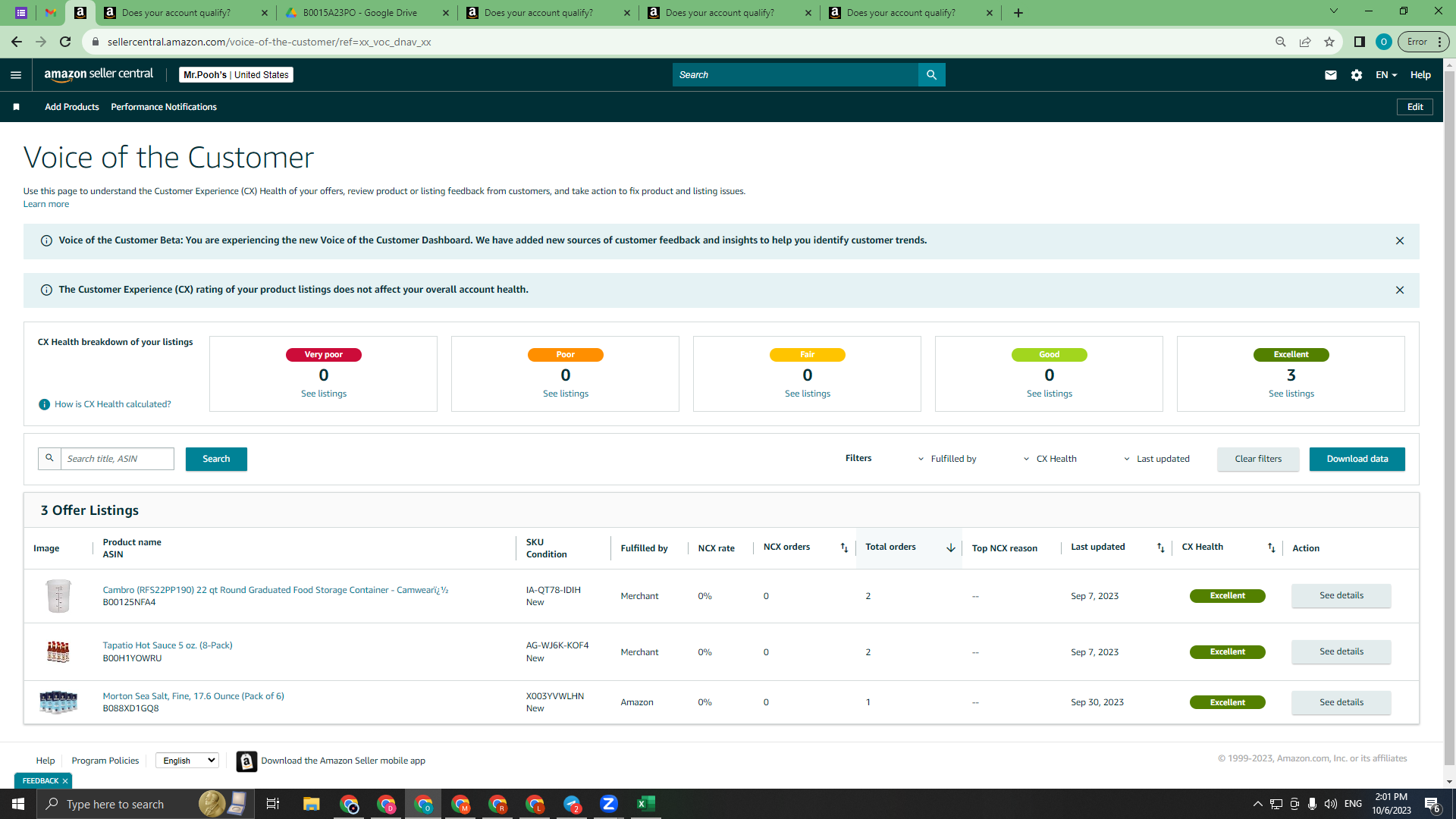This screenshot has height=819, width=1456.
Task: Open the hamburger navigation menu
Action: (16, 75)
